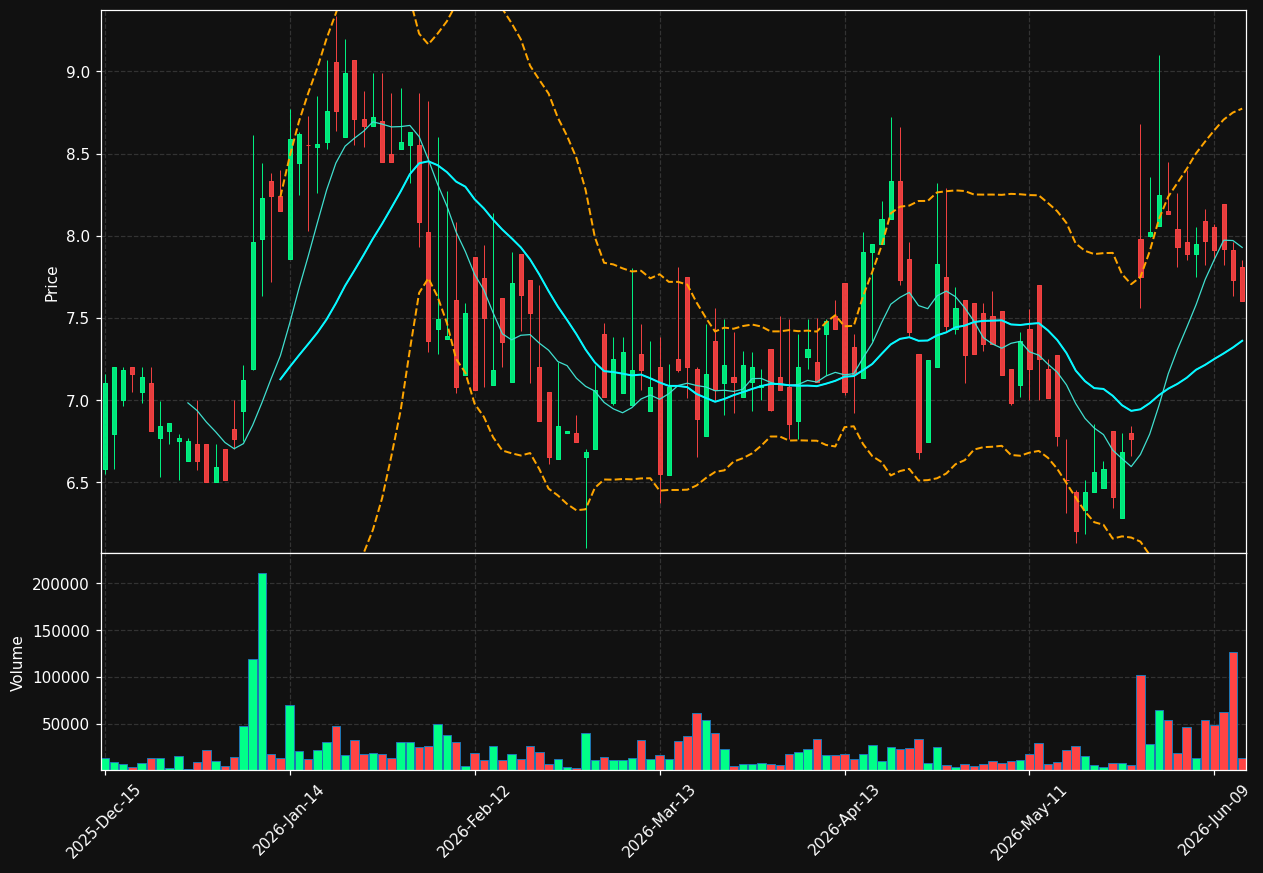1263x873 pixels.
Task: Click the 100000 volume tick label
Action: pos(61,677)
